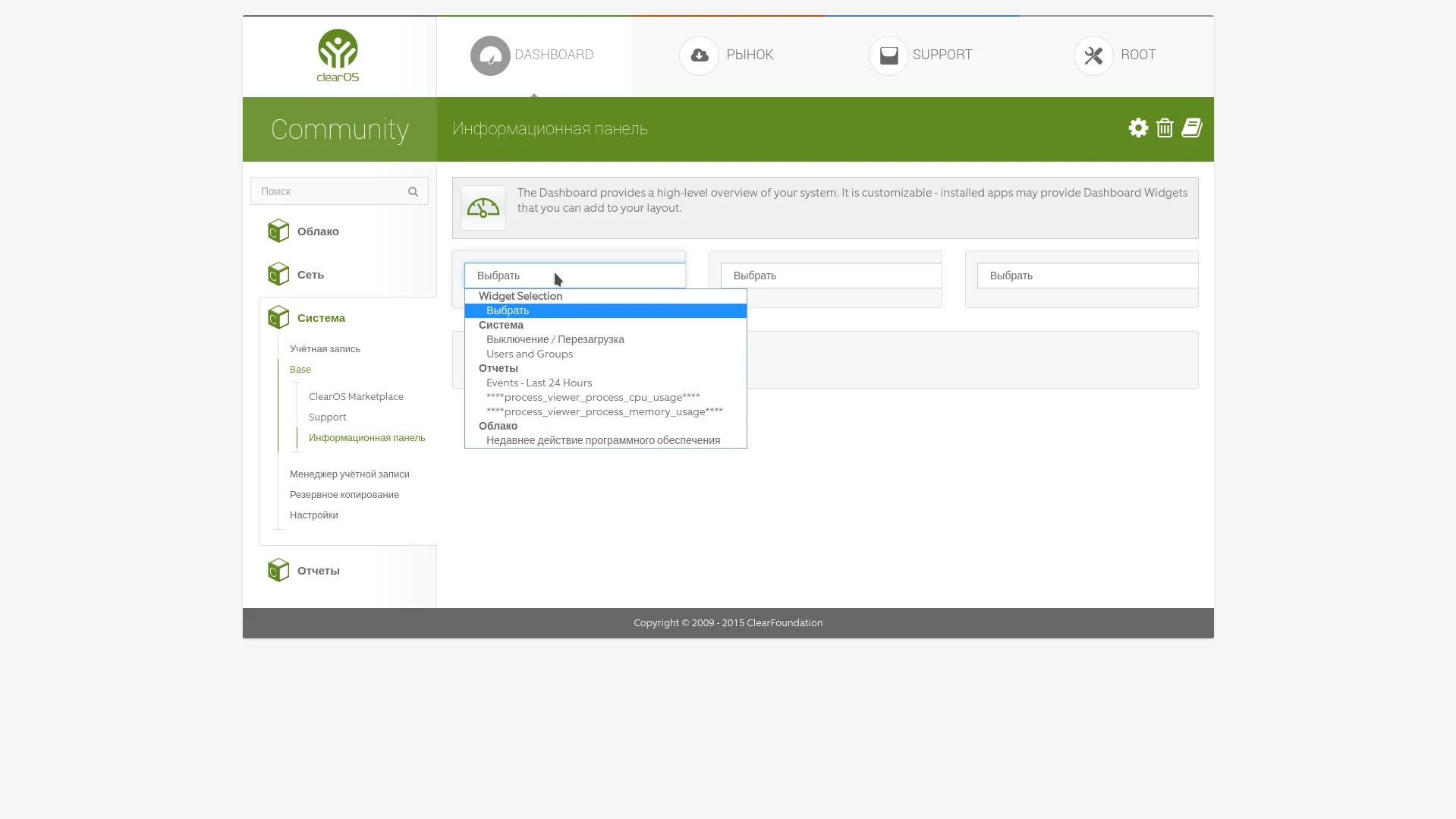1456x819 pixels.
Task: Click the Community edition label
Action: click(340, 129)
